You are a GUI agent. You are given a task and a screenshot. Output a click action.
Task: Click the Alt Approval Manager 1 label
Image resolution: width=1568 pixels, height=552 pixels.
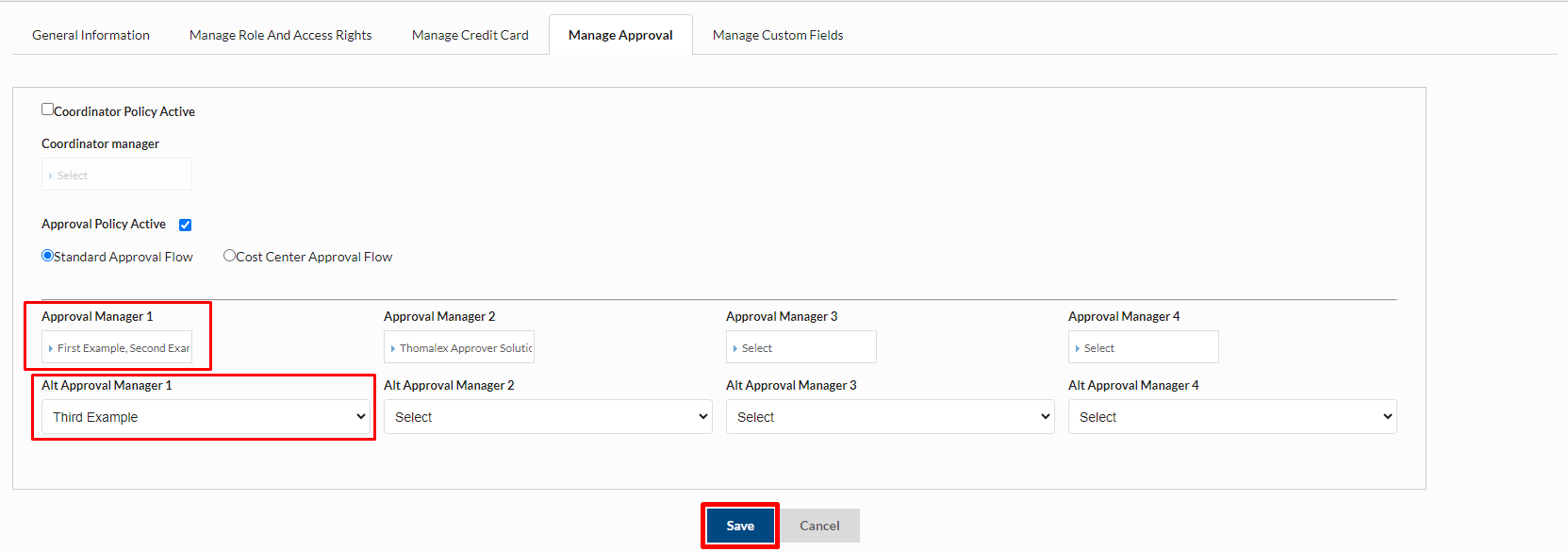click(x=107, y=385)
